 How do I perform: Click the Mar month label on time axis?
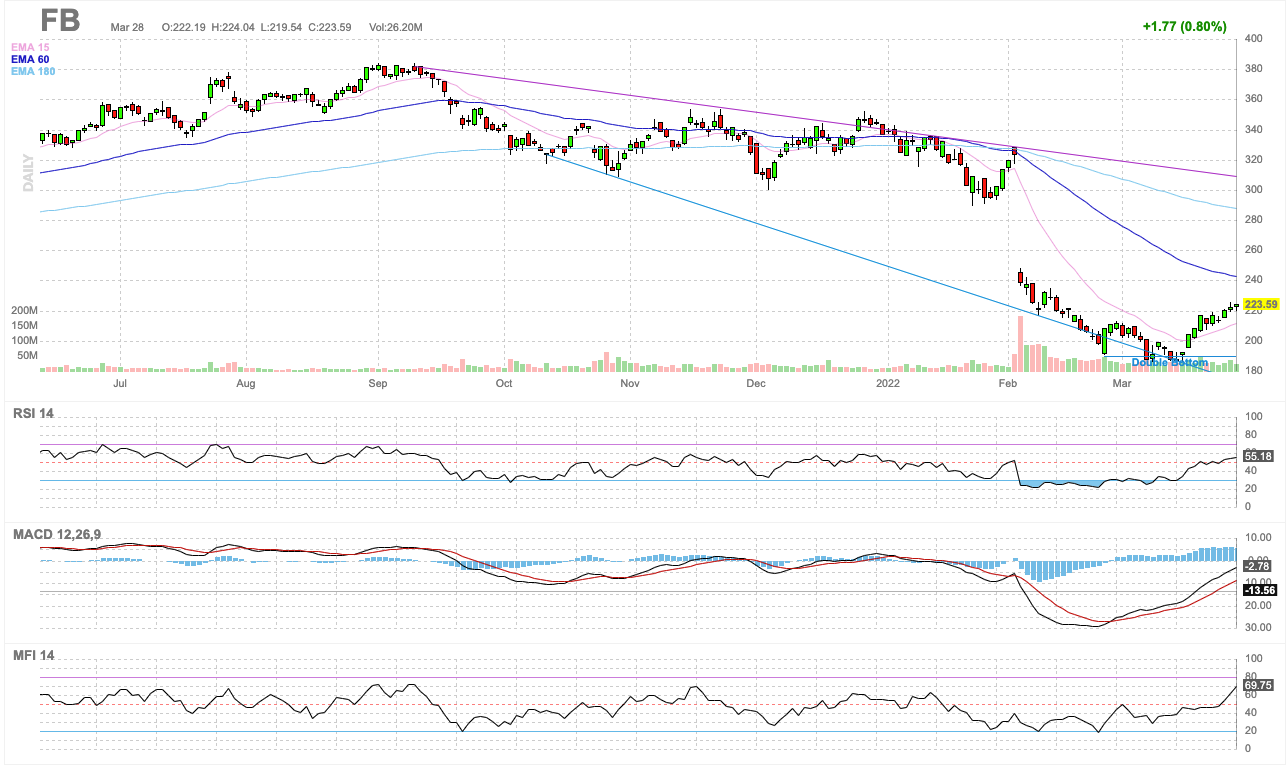[1122, 383]
